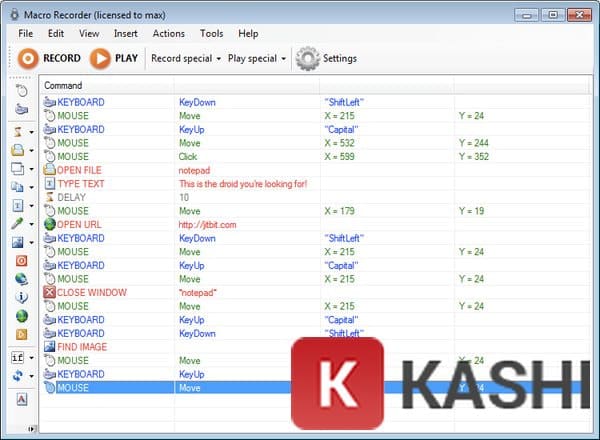The width and height of the screenshot is (600, 440).
Task: Open the arrow beside the window icon
Action: 31,169
